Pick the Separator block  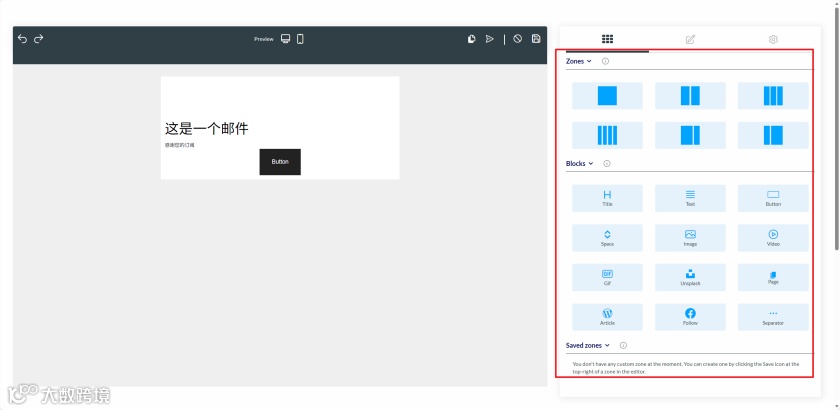coord(773,317)
